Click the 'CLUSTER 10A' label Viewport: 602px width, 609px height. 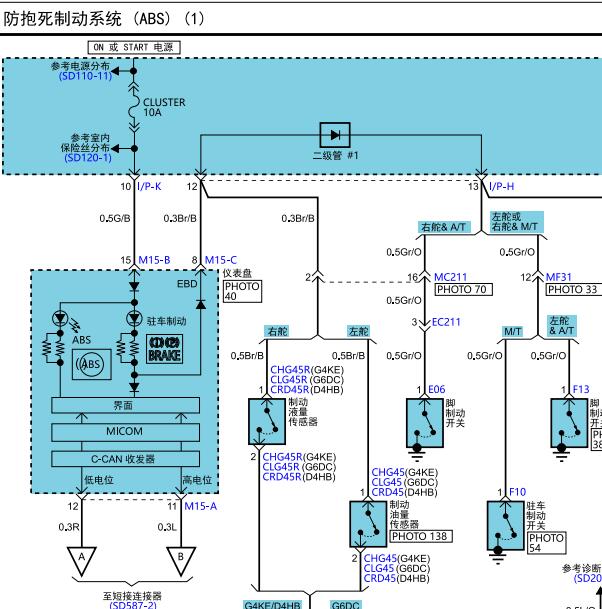164,108
